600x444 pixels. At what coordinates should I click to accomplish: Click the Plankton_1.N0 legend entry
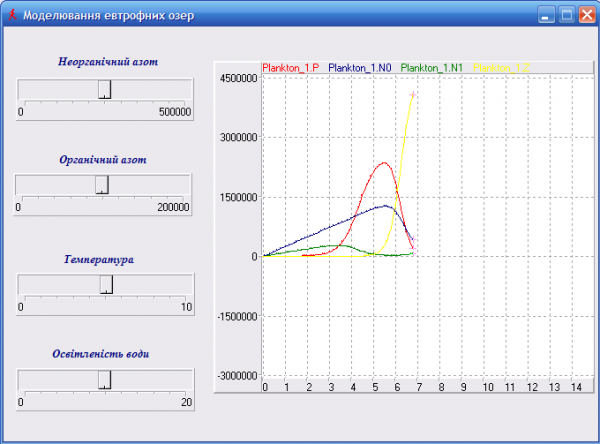(360, 68)
